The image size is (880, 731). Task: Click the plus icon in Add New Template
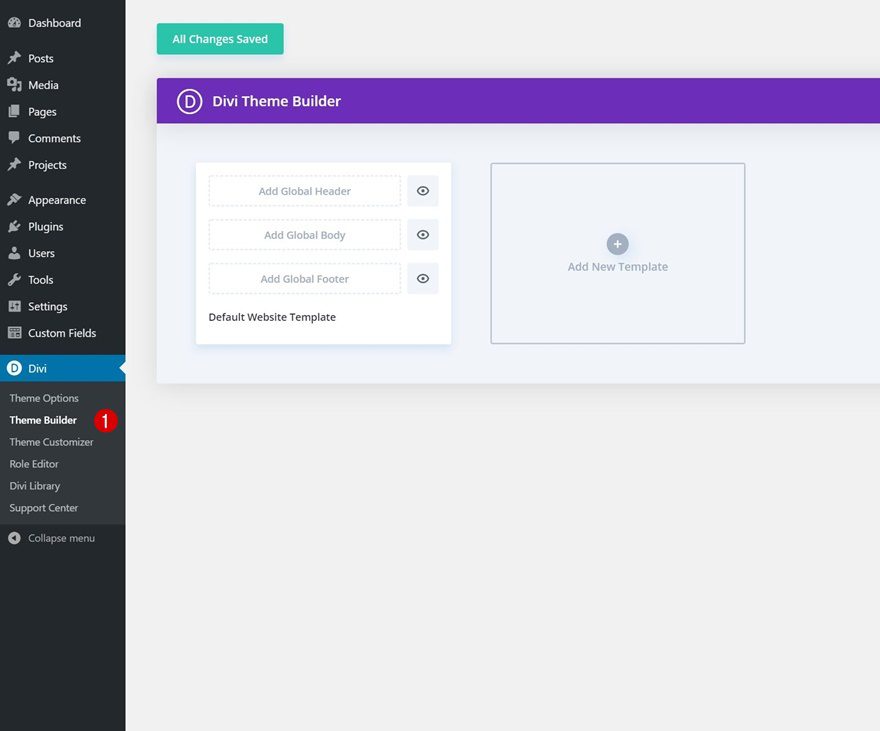click(x=617, y=243)
